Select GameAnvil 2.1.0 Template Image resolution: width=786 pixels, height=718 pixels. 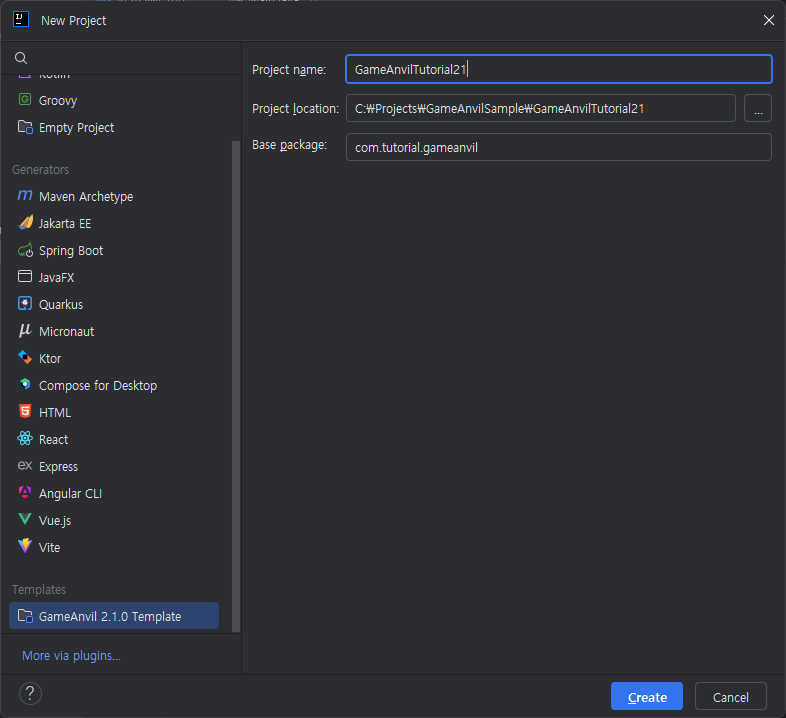point(110,617)
